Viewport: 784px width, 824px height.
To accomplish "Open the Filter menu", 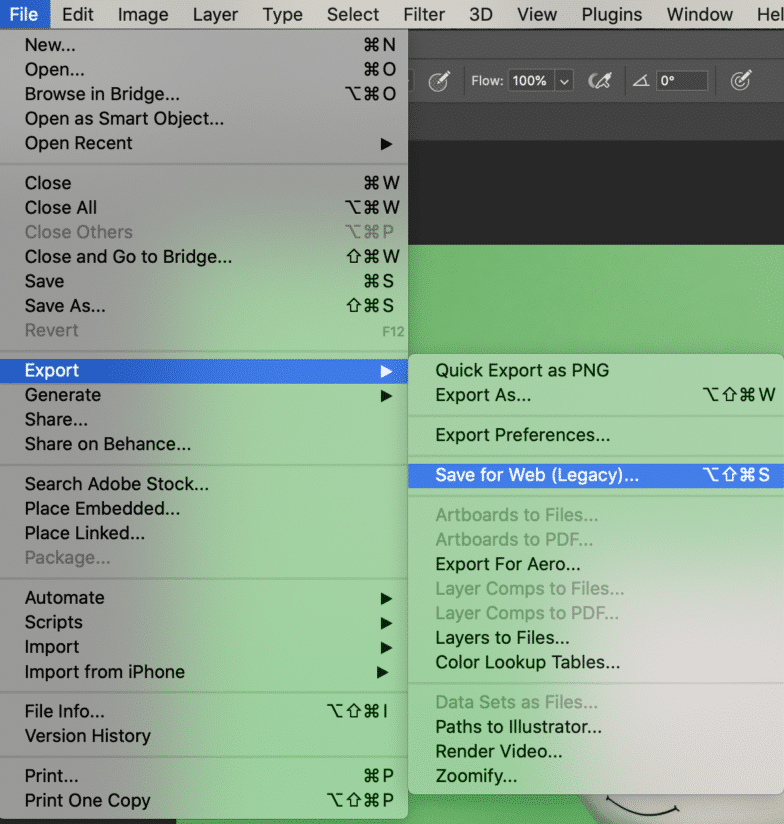I will pos(424,14).
